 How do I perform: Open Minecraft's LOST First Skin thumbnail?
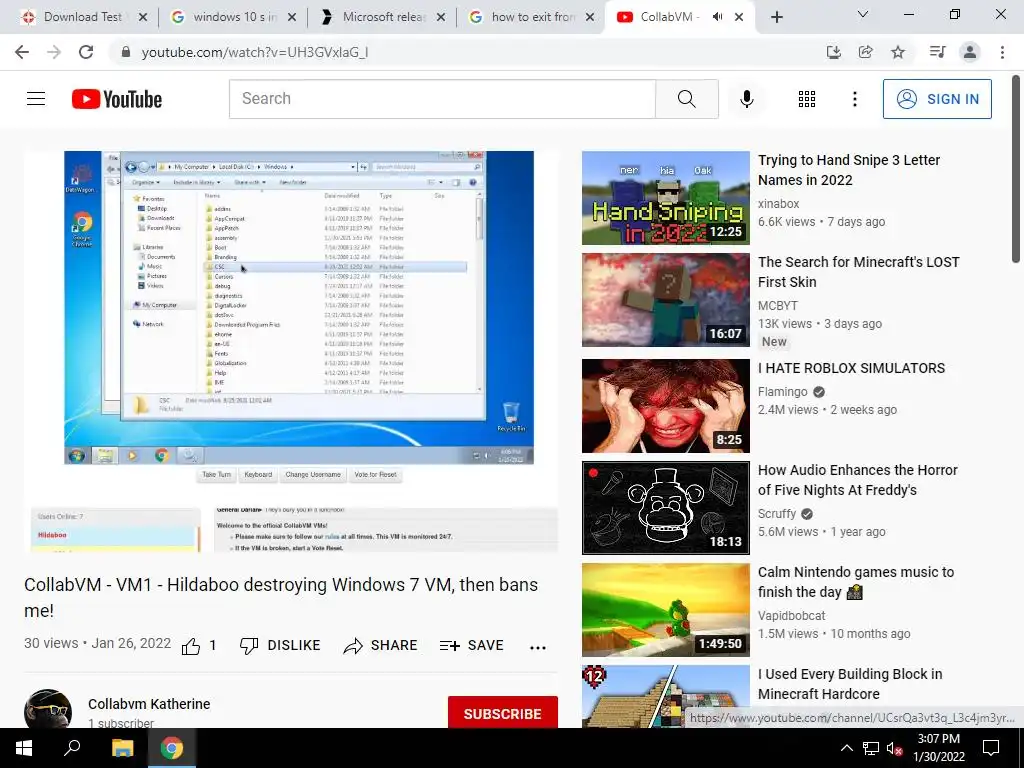665,300
